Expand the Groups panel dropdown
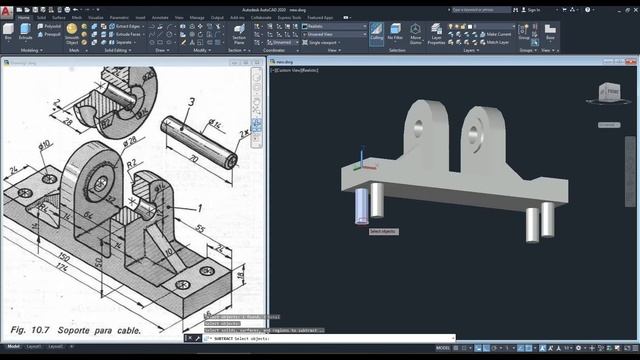This screenshot has width=640, height=360. click(528, 50)
